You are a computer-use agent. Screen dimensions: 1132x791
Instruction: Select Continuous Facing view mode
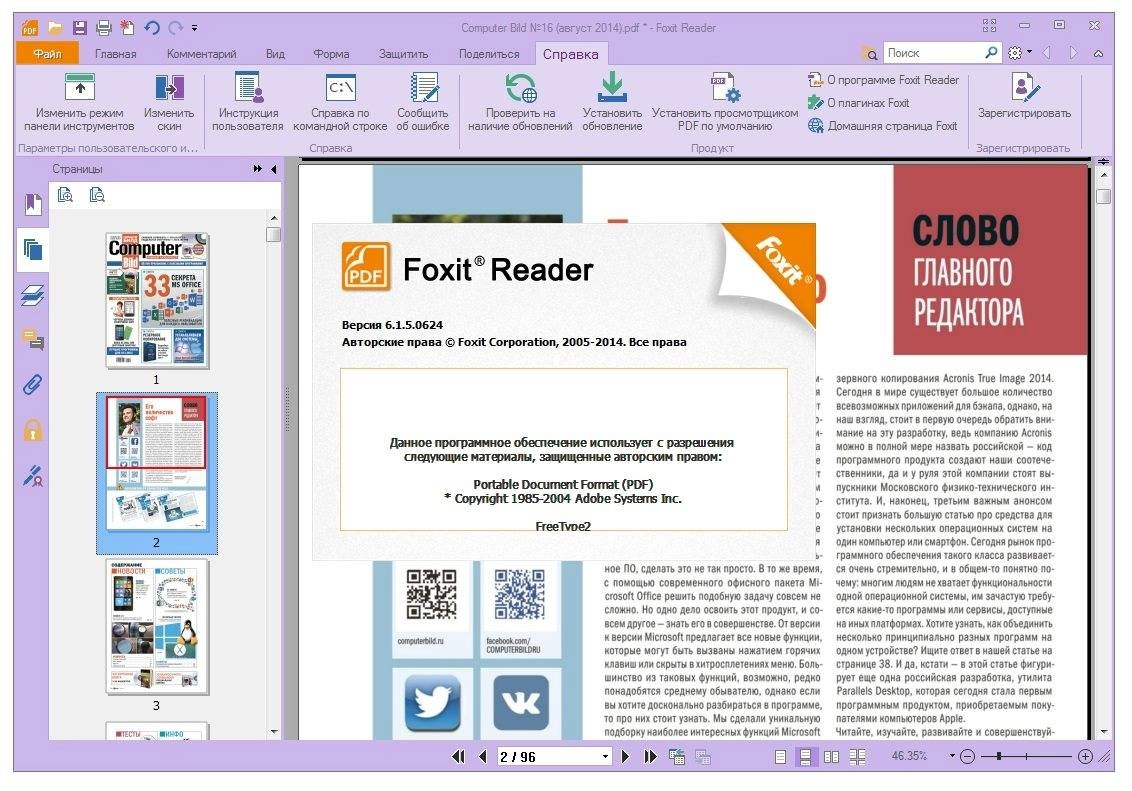(858, 756)
